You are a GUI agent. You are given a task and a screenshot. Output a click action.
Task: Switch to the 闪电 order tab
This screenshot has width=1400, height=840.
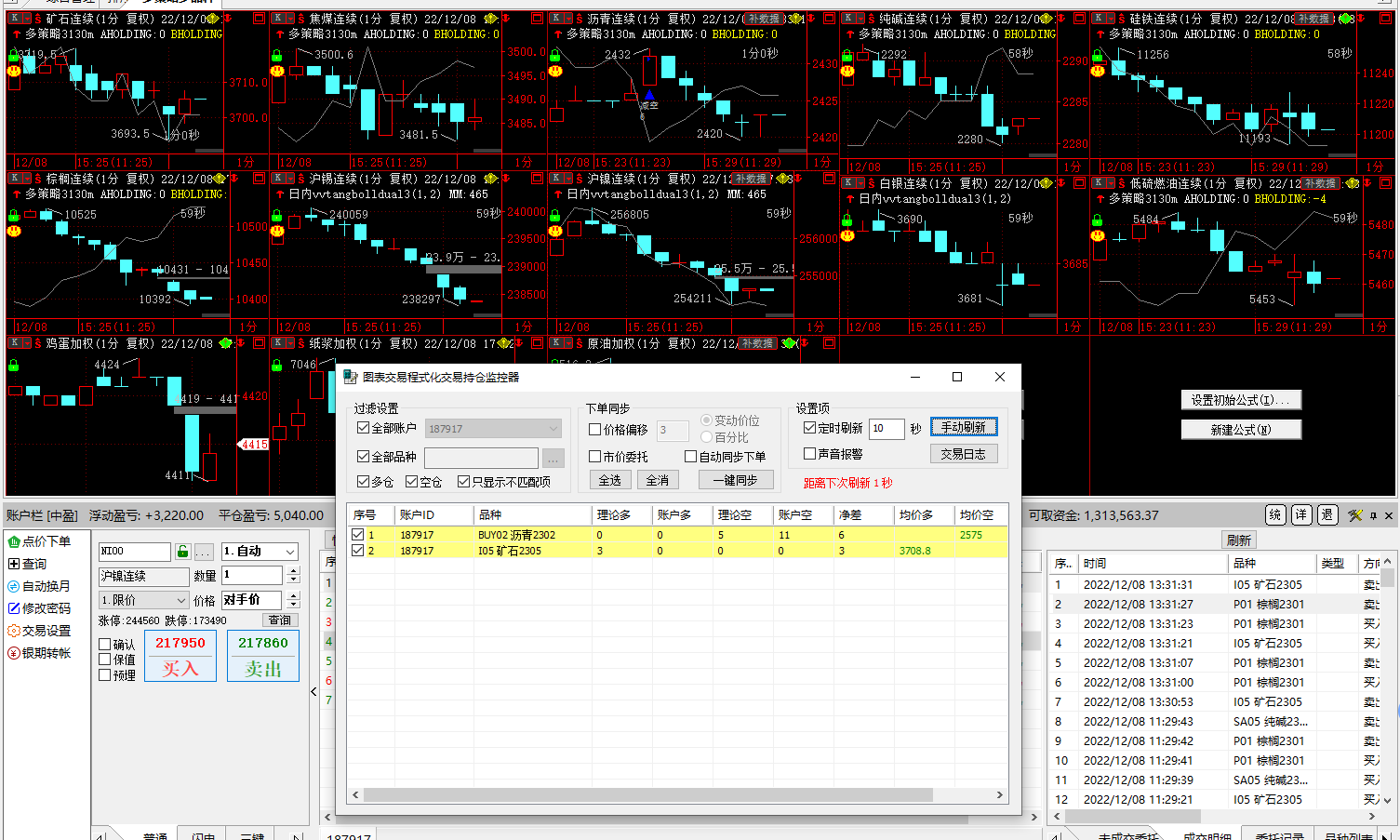203,836
